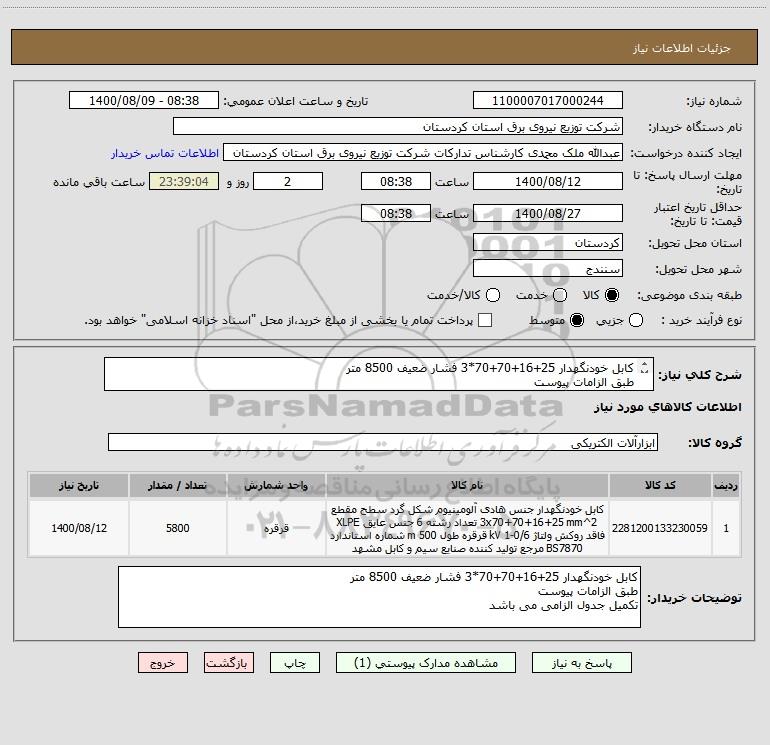Click the response deadline date 1400/08/12 field
Image resolution: width=770 pixels, height=745 pixels.
pos(548,181)
